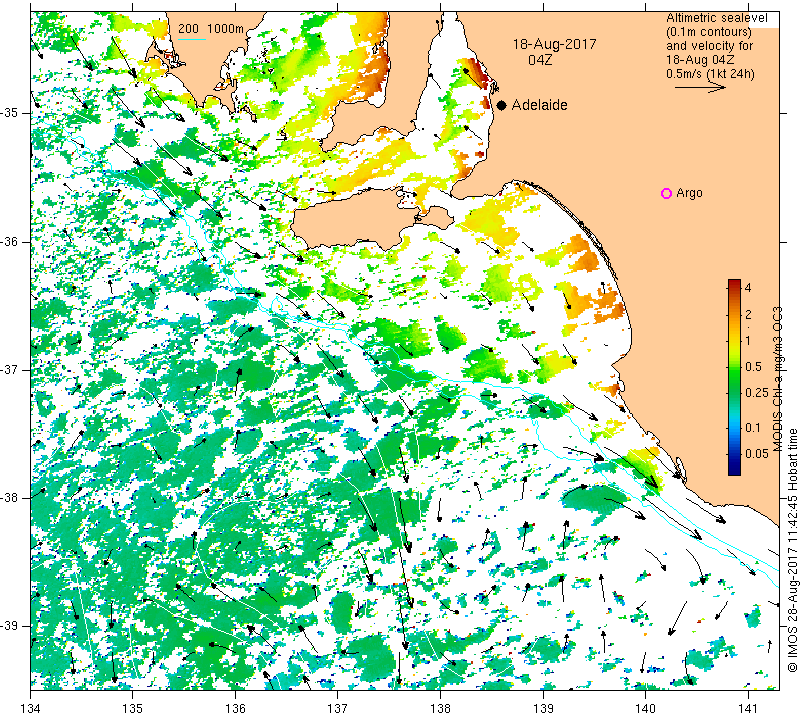Viewport: 800px width, 720px height.
Task: Click longitude axis label 139
Action: click(x=543, y=709)
